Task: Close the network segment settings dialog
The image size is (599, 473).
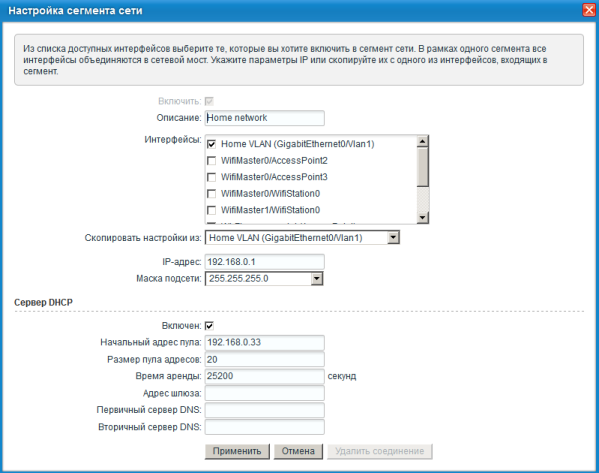Action: pyautogui.click(x=589, y=10)
